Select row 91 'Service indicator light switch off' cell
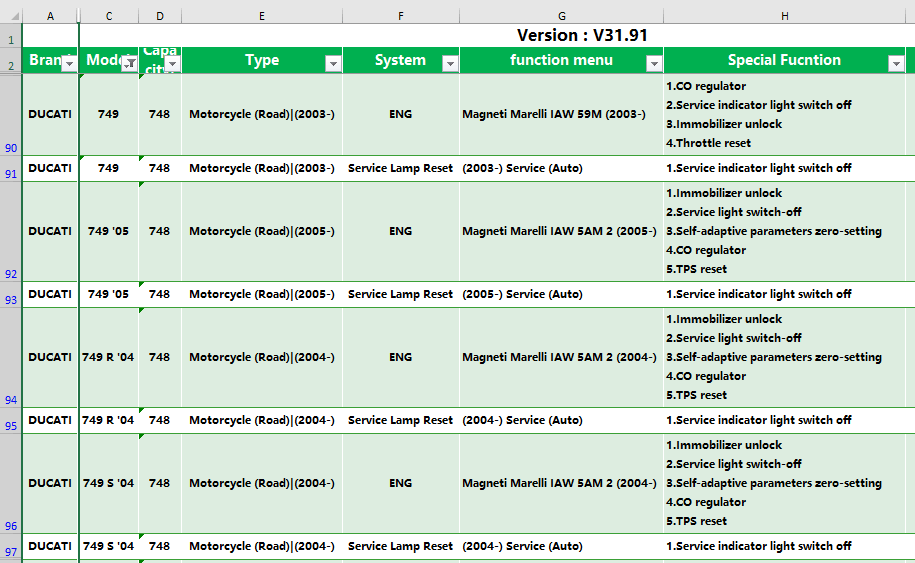 (785, 169)
